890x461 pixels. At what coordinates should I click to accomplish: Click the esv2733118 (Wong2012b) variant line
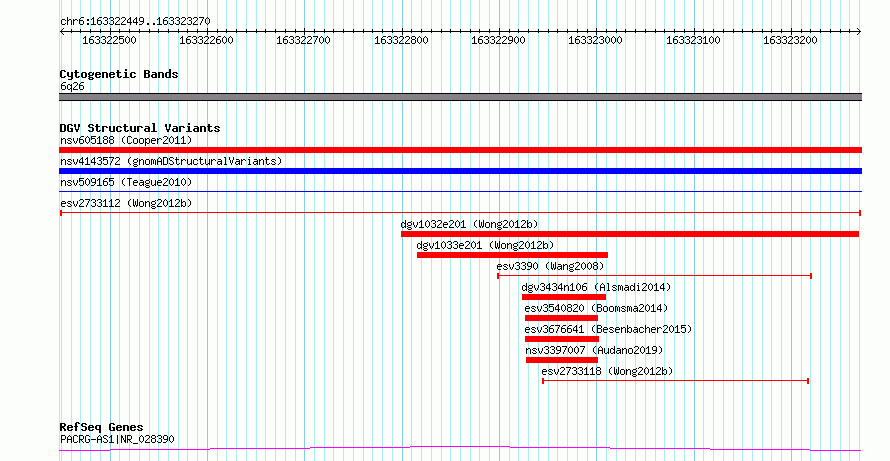675,381
